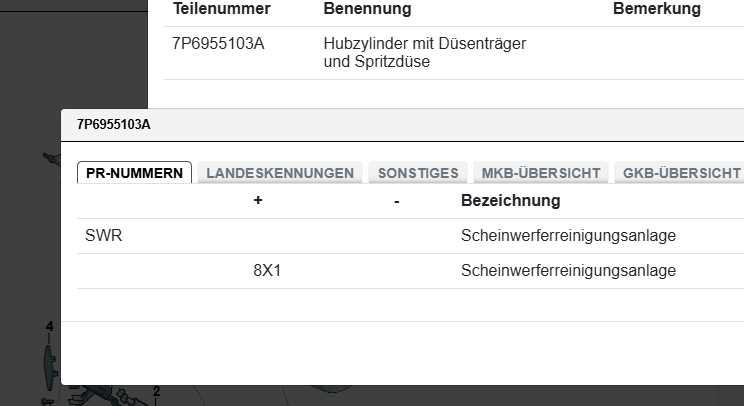
Task: Switch to the PR-NUMMERN tab
Action: tap(134, 173)
